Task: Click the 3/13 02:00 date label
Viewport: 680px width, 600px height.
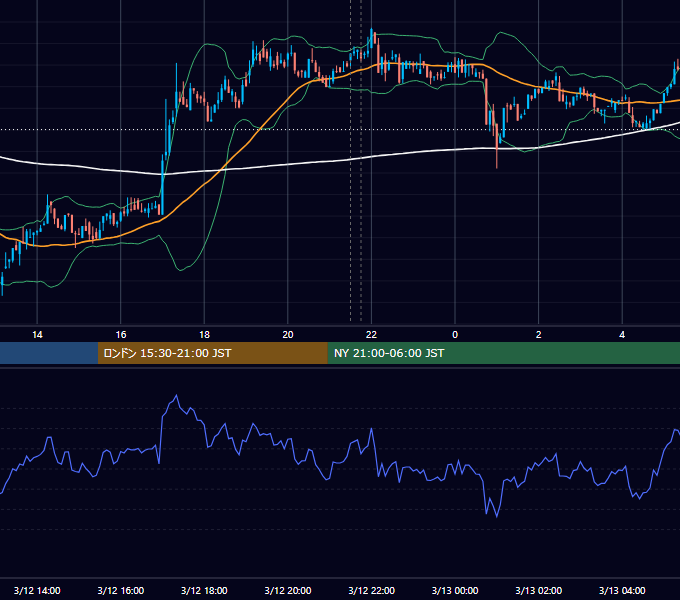Action: click(539, 590)
